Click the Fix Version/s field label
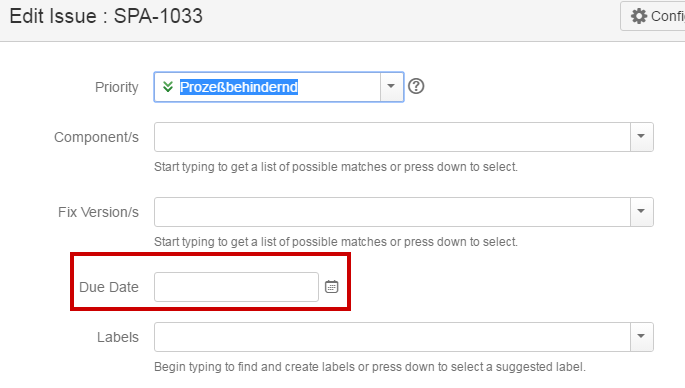 pyautogui.click(x=98, y=212)
